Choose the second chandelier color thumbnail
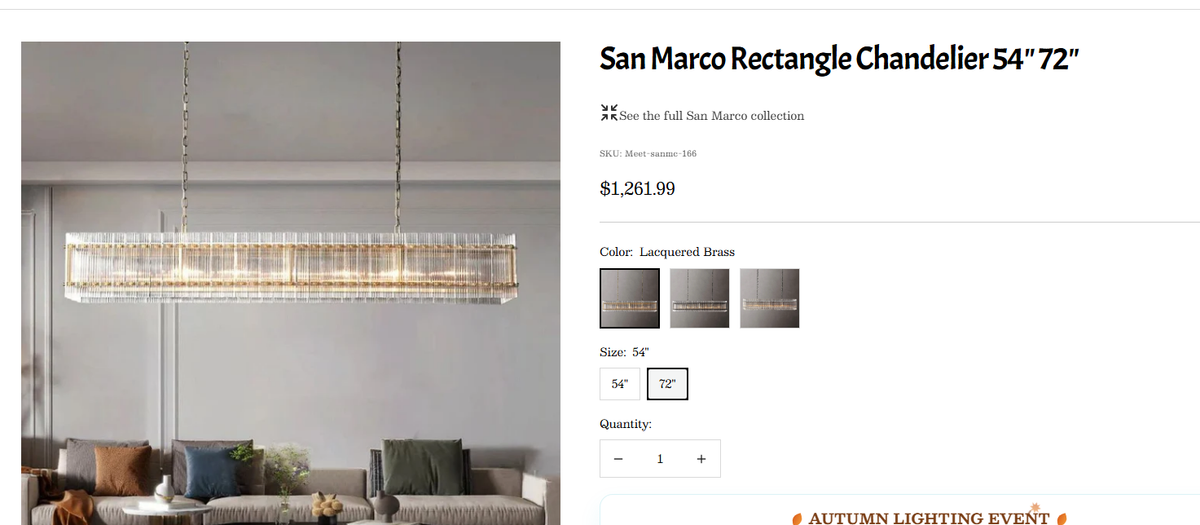 [700, 298]
